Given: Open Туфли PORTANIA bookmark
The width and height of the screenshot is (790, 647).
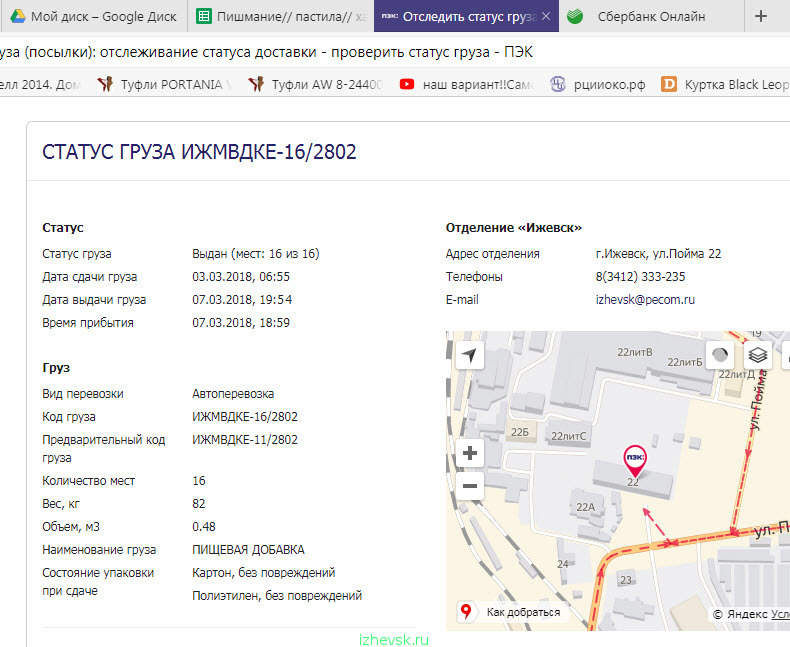Looking at the screenshot, I should point(163,84).
